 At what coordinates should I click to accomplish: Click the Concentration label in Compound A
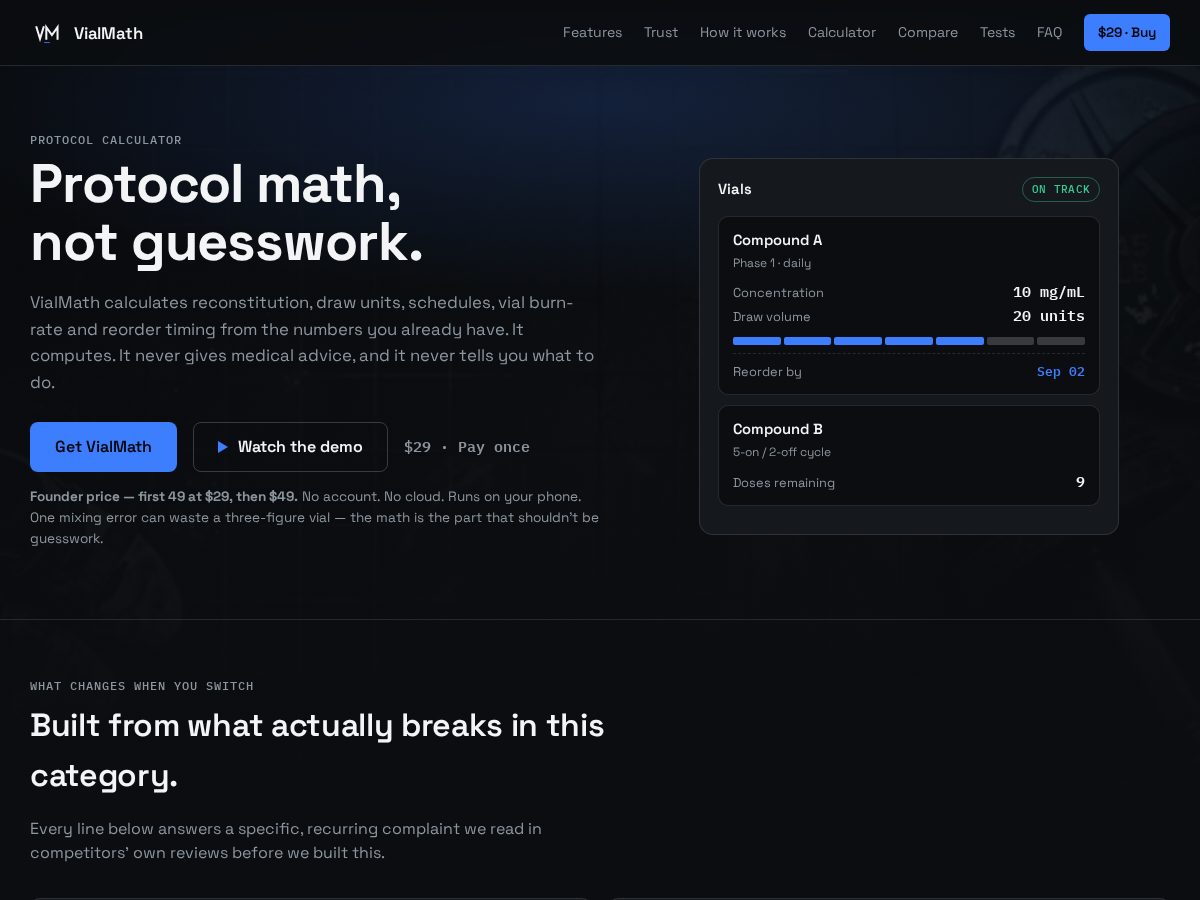pyautogui.click(x=778, y=293)
